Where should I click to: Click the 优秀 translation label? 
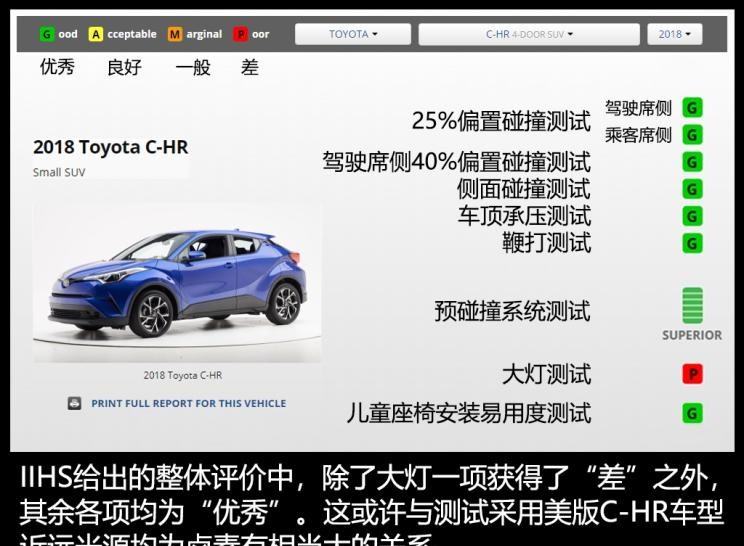(57, 67)
